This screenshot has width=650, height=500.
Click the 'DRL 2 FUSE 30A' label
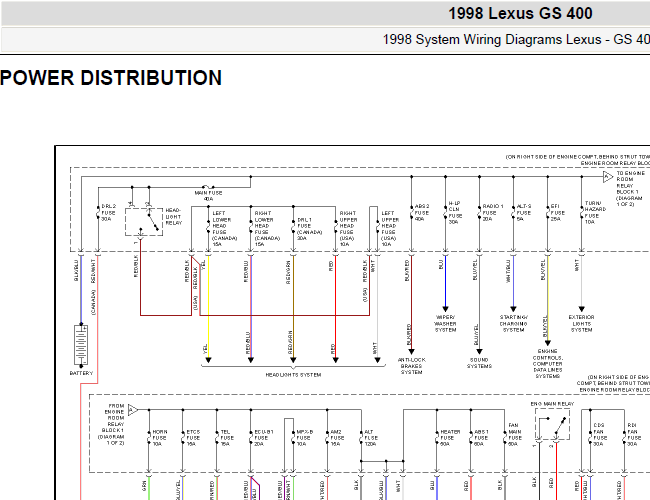(x=109, y=213)
